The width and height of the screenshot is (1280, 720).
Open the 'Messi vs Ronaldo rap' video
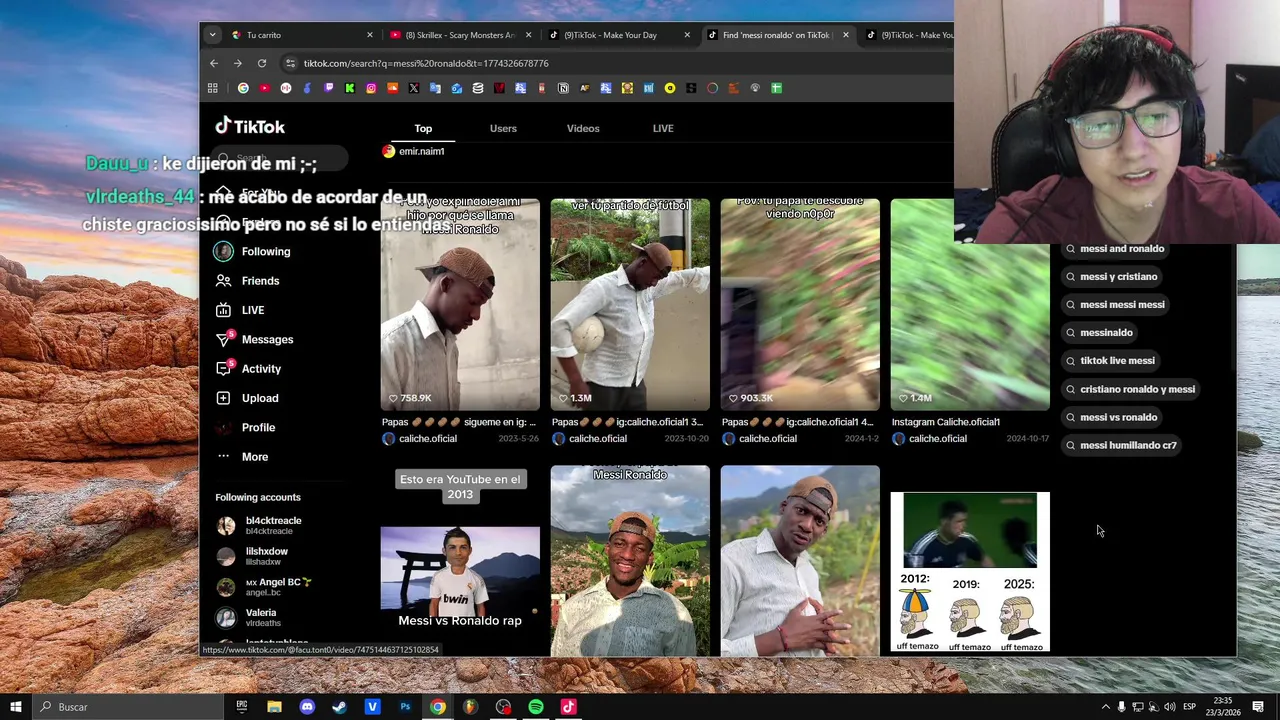[x=460, y=560]
